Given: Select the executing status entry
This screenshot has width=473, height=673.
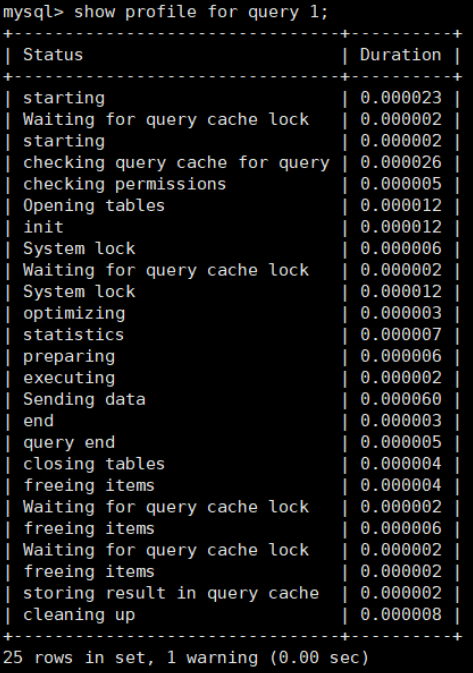Looking at the screenshot, I should coord(69,378).
